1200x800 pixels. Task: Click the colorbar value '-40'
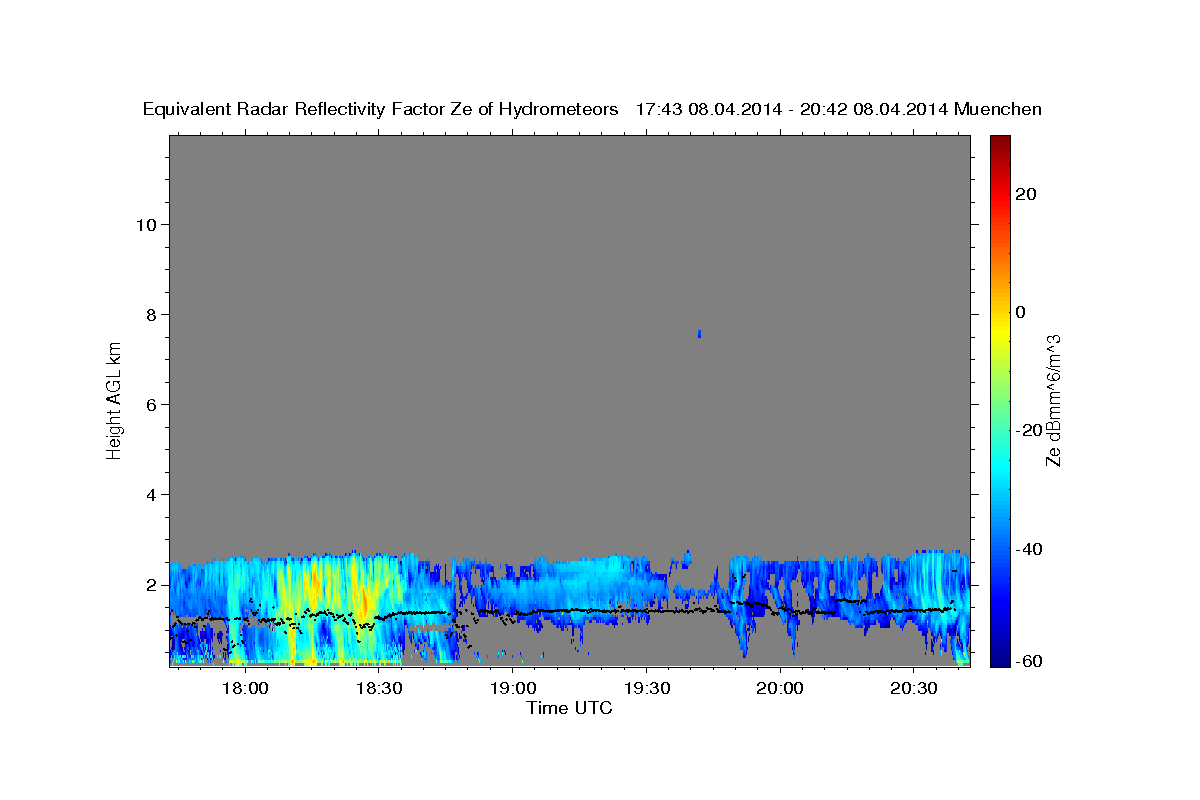[x=1029, y=548]
